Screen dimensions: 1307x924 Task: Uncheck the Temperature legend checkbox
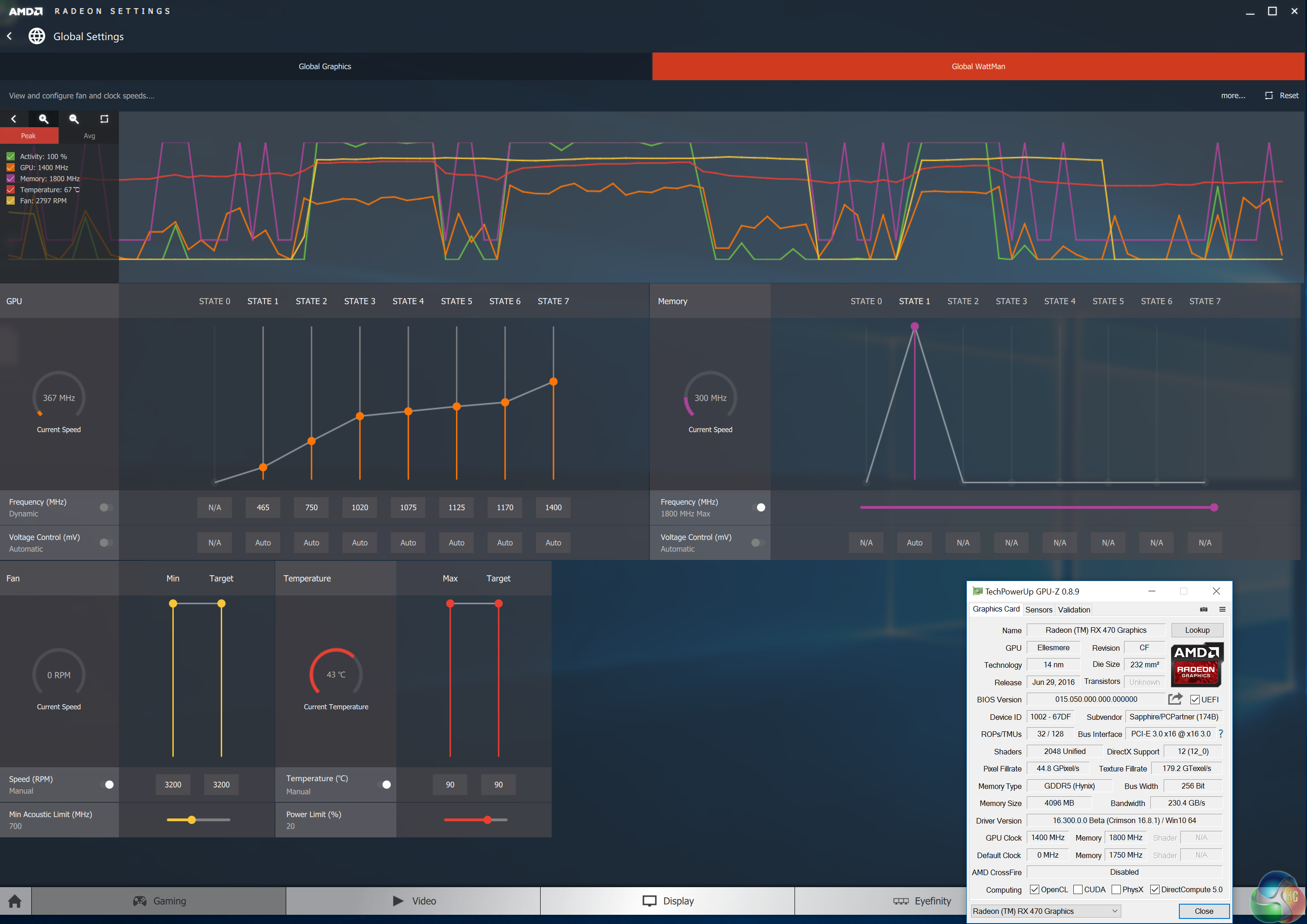coord(11,189)
